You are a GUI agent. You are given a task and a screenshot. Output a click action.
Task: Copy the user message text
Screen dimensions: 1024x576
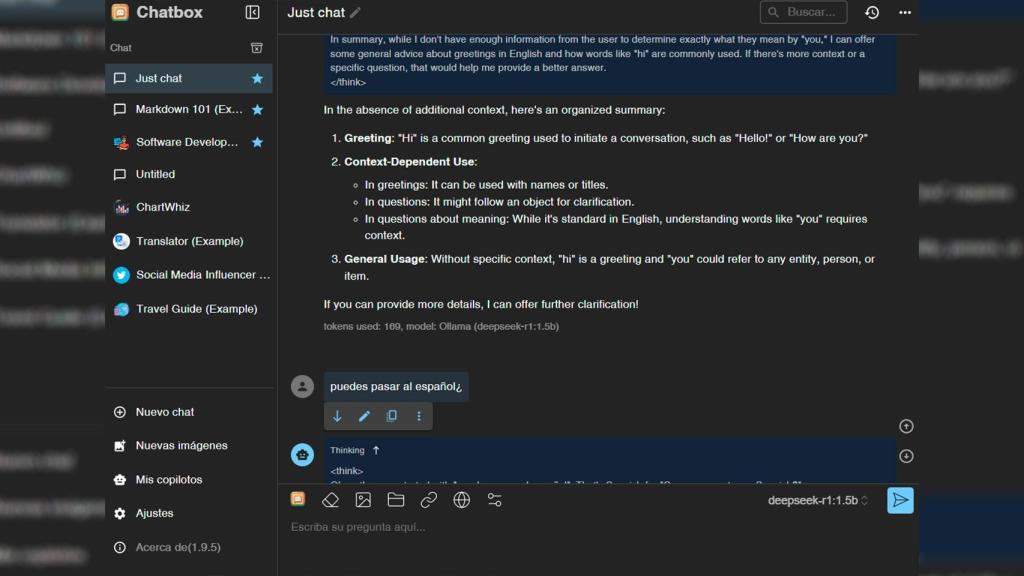pyautogui.click(x=392, y=416)
